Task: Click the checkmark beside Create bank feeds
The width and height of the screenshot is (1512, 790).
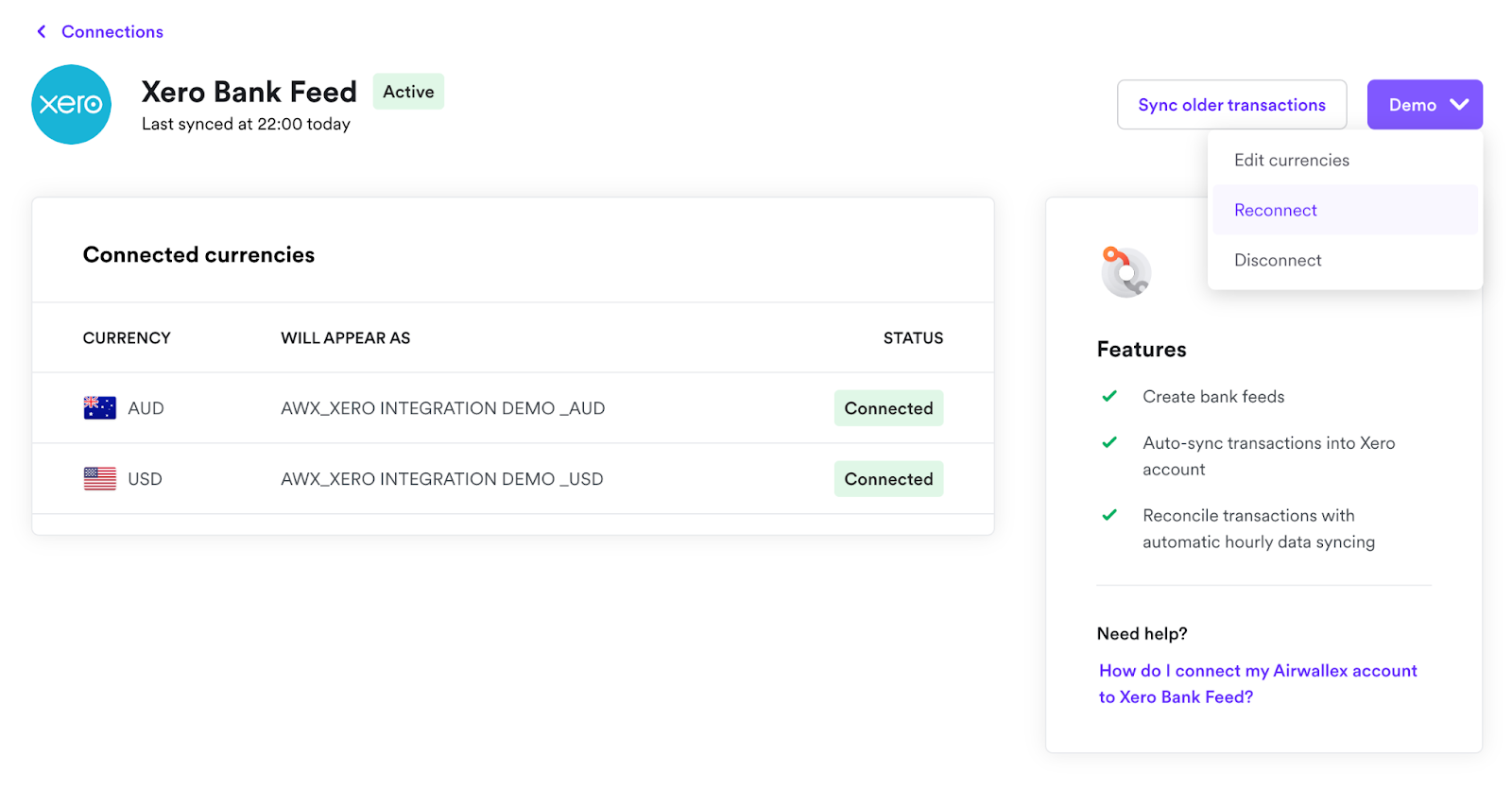Action: (x=1109, y=397)
